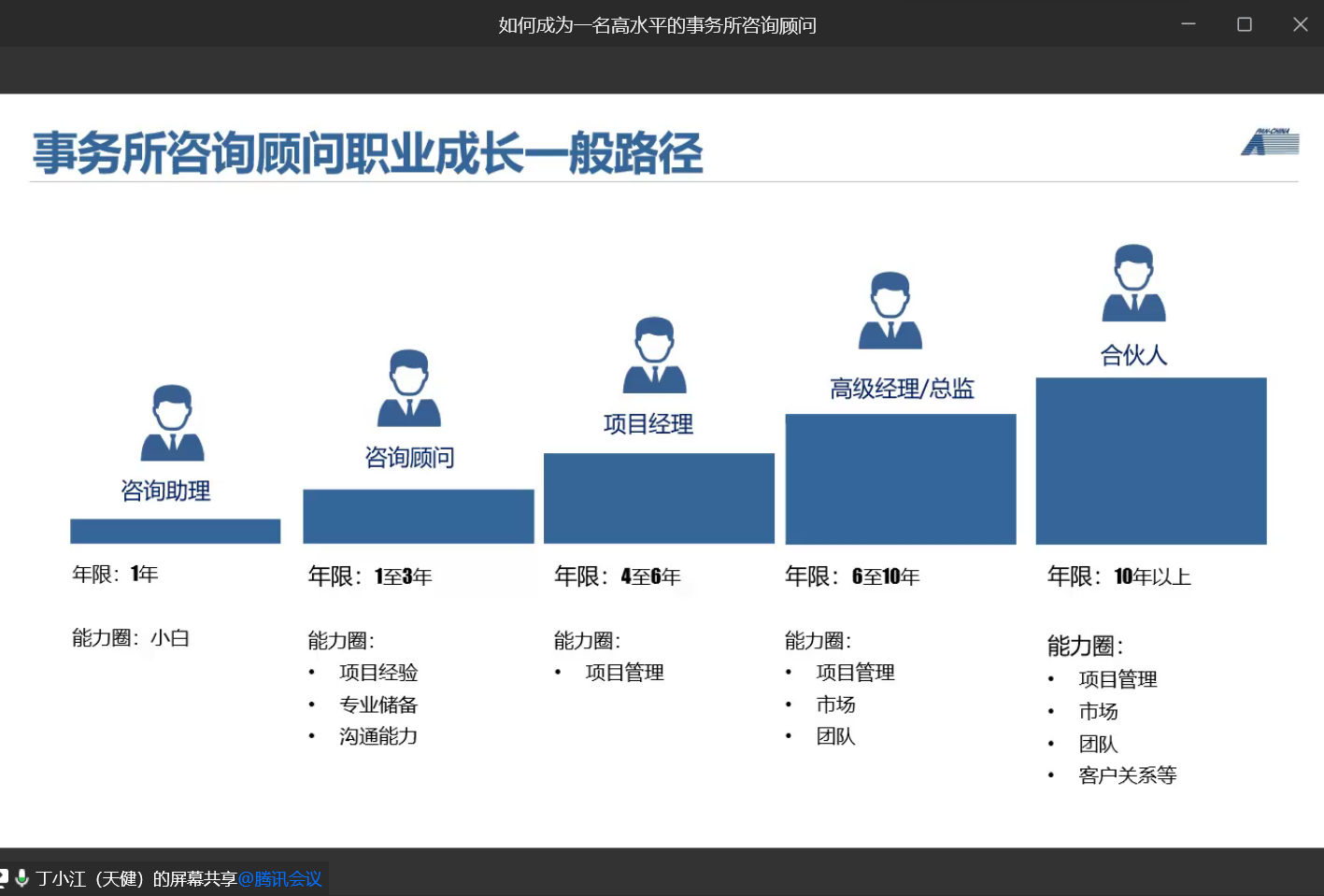Minimize the meeting window
This screenshot has width=1324, height=896.
tap(1188, 24)
